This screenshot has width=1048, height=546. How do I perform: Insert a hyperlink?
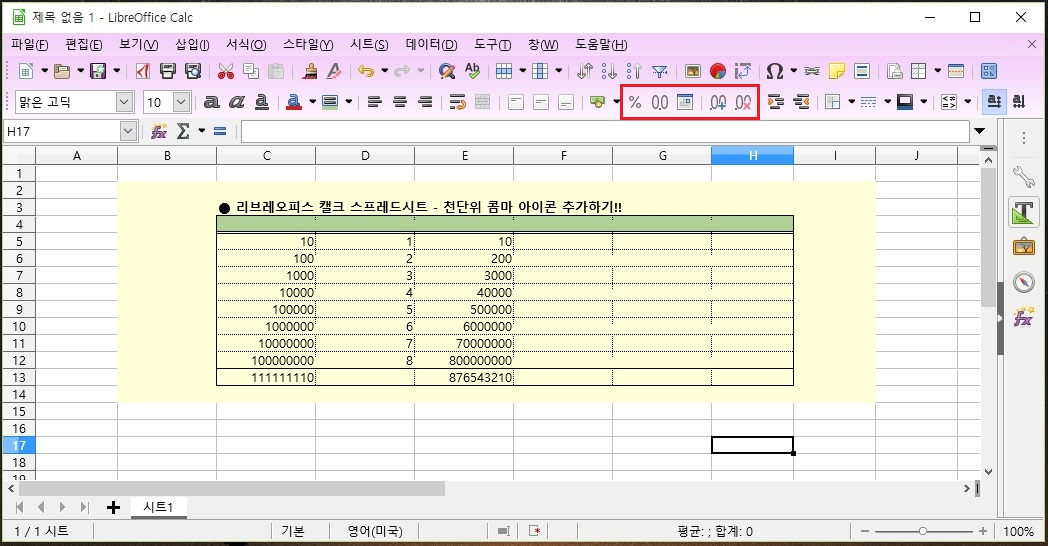click(x=812, y=71)
